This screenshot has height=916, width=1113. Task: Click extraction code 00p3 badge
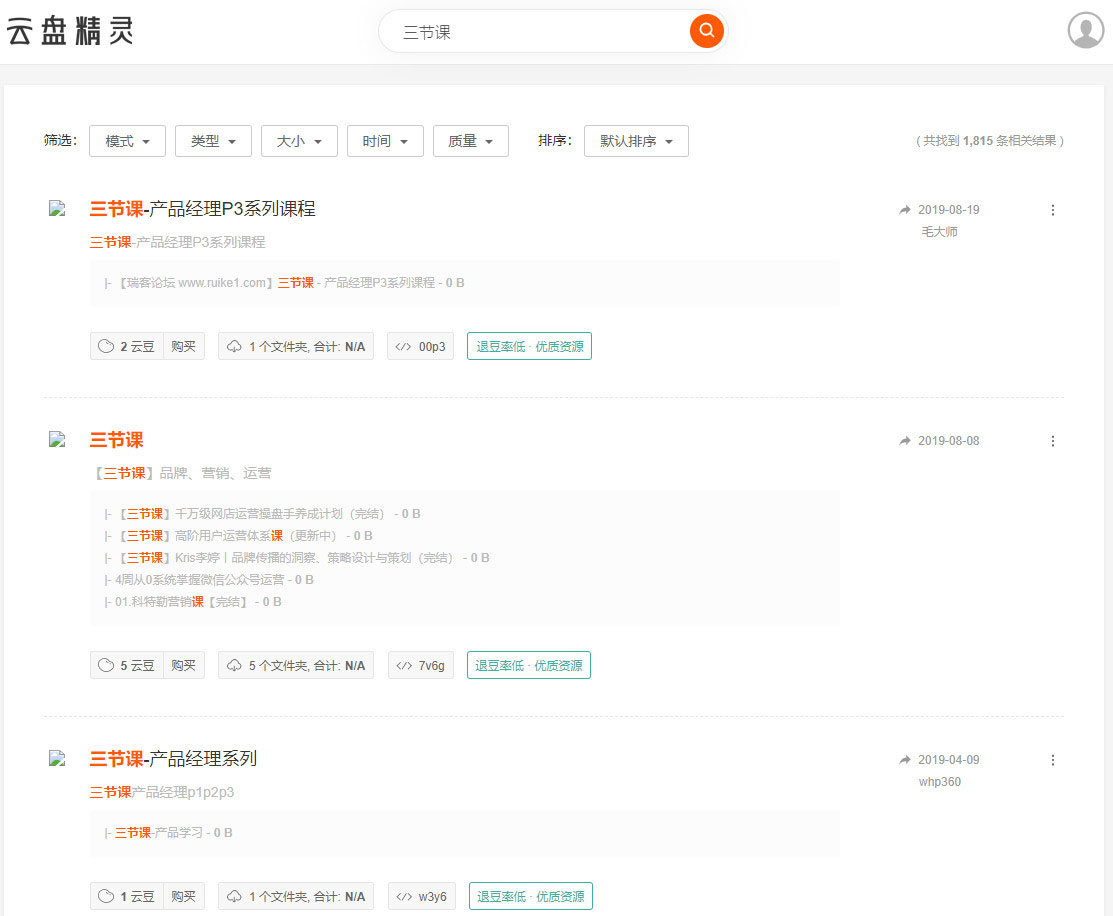(x=421, y=347)
